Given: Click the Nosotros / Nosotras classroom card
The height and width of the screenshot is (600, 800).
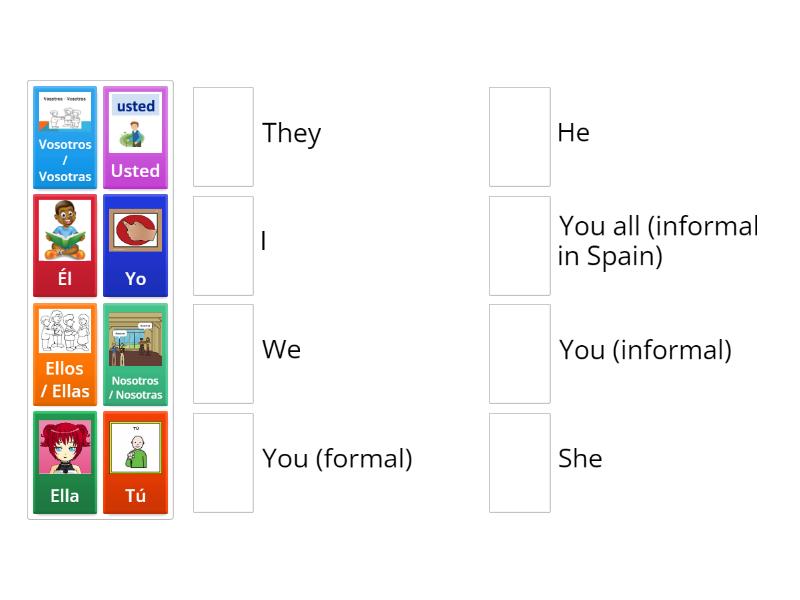Looking at the screenshot, I should pos(135,354).
